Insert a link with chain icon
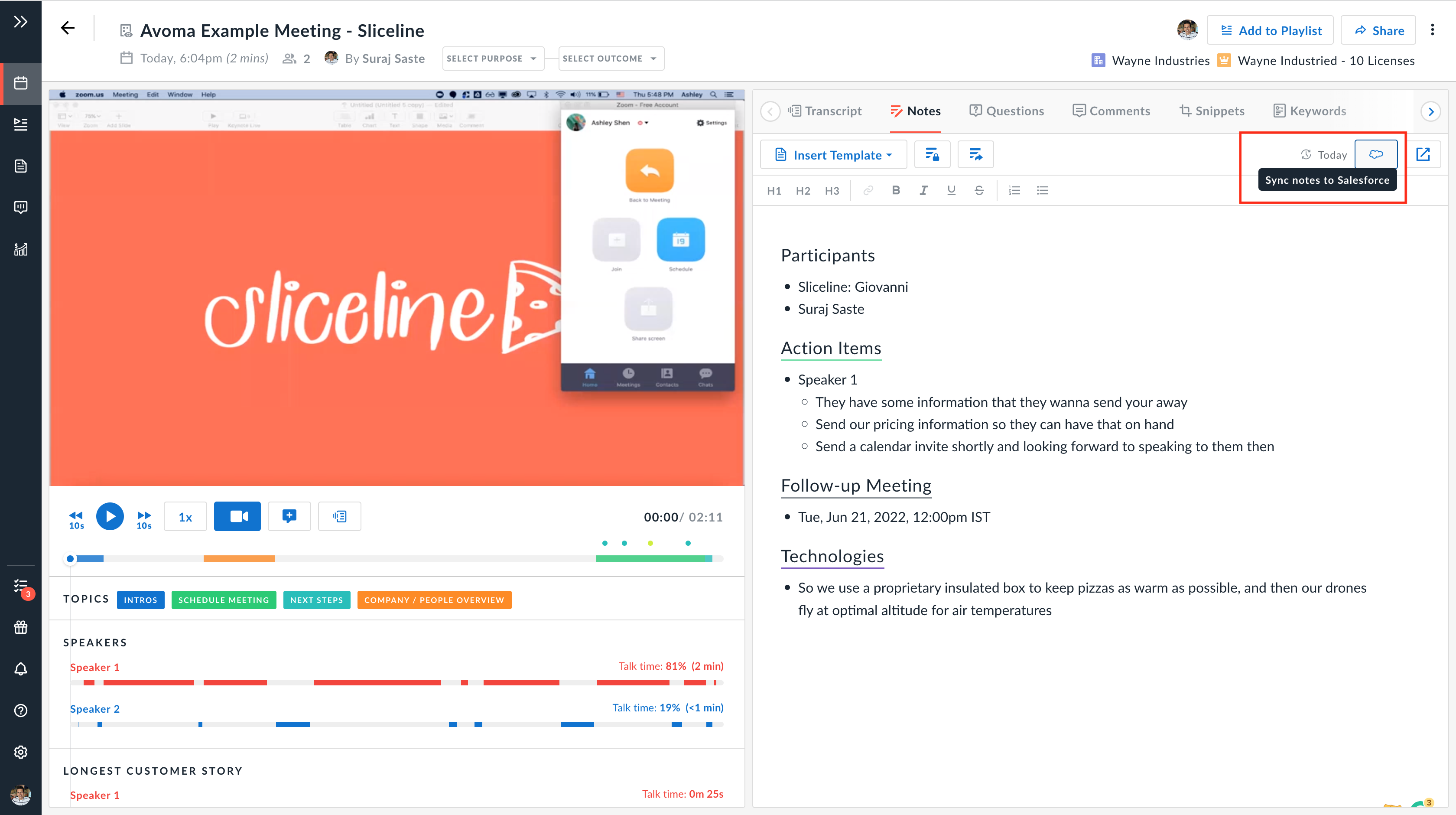The image size is (1456, 815). coord(868,191)
